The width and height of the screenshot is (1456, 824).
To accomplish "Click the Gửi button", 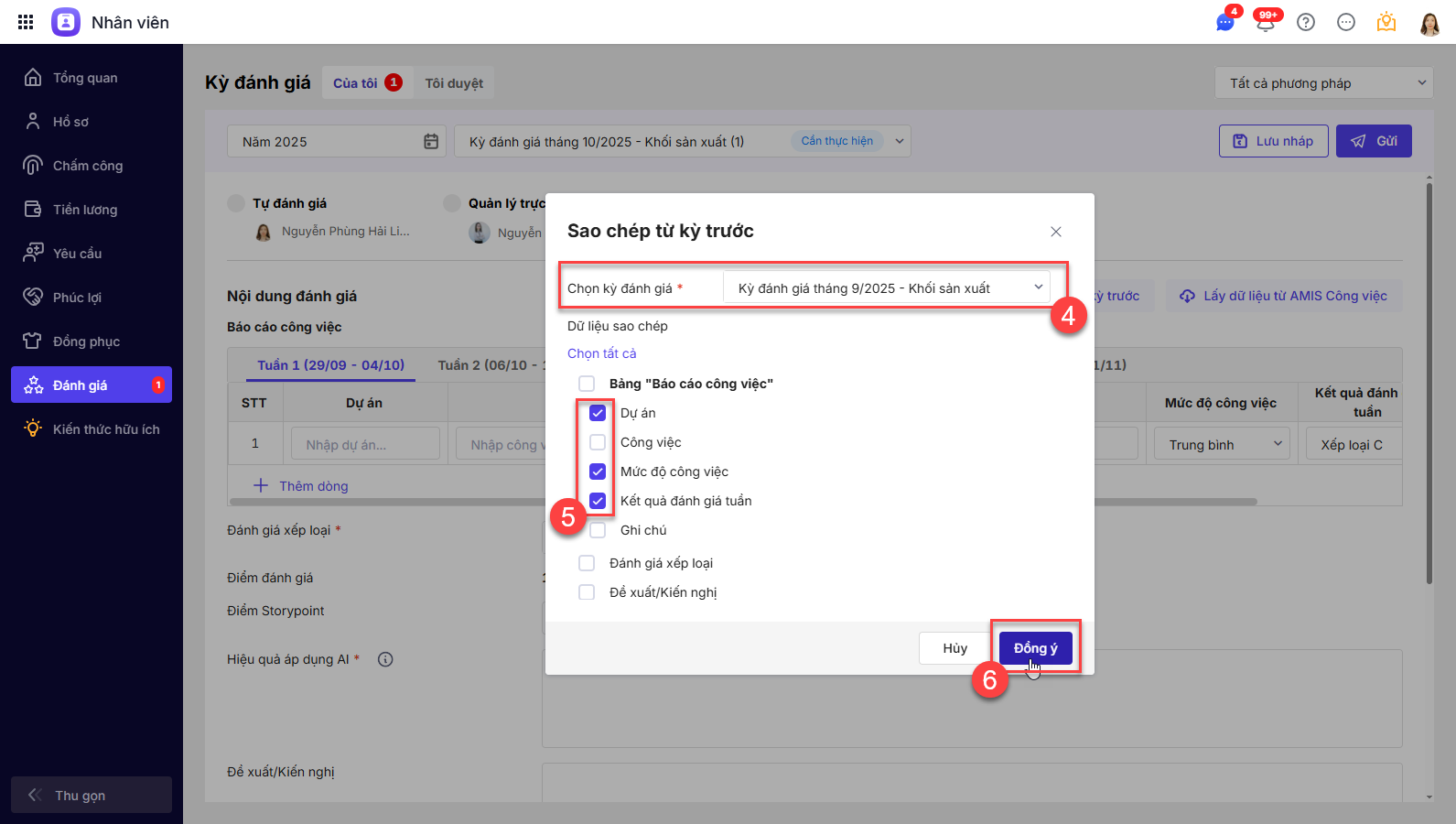I will pos(1374,141).
